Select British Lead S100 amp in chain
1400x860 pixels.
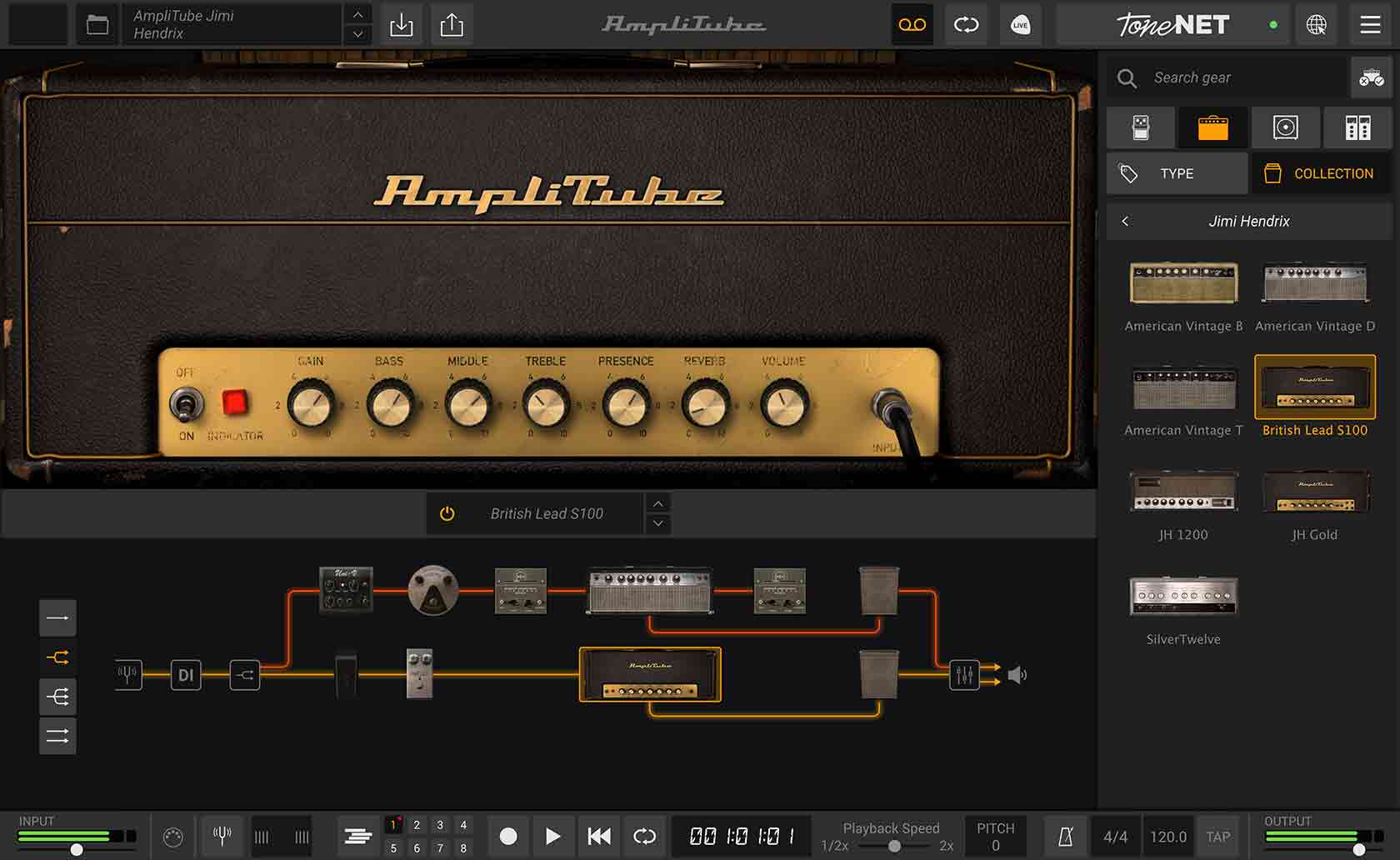click(x=650, y=674)
